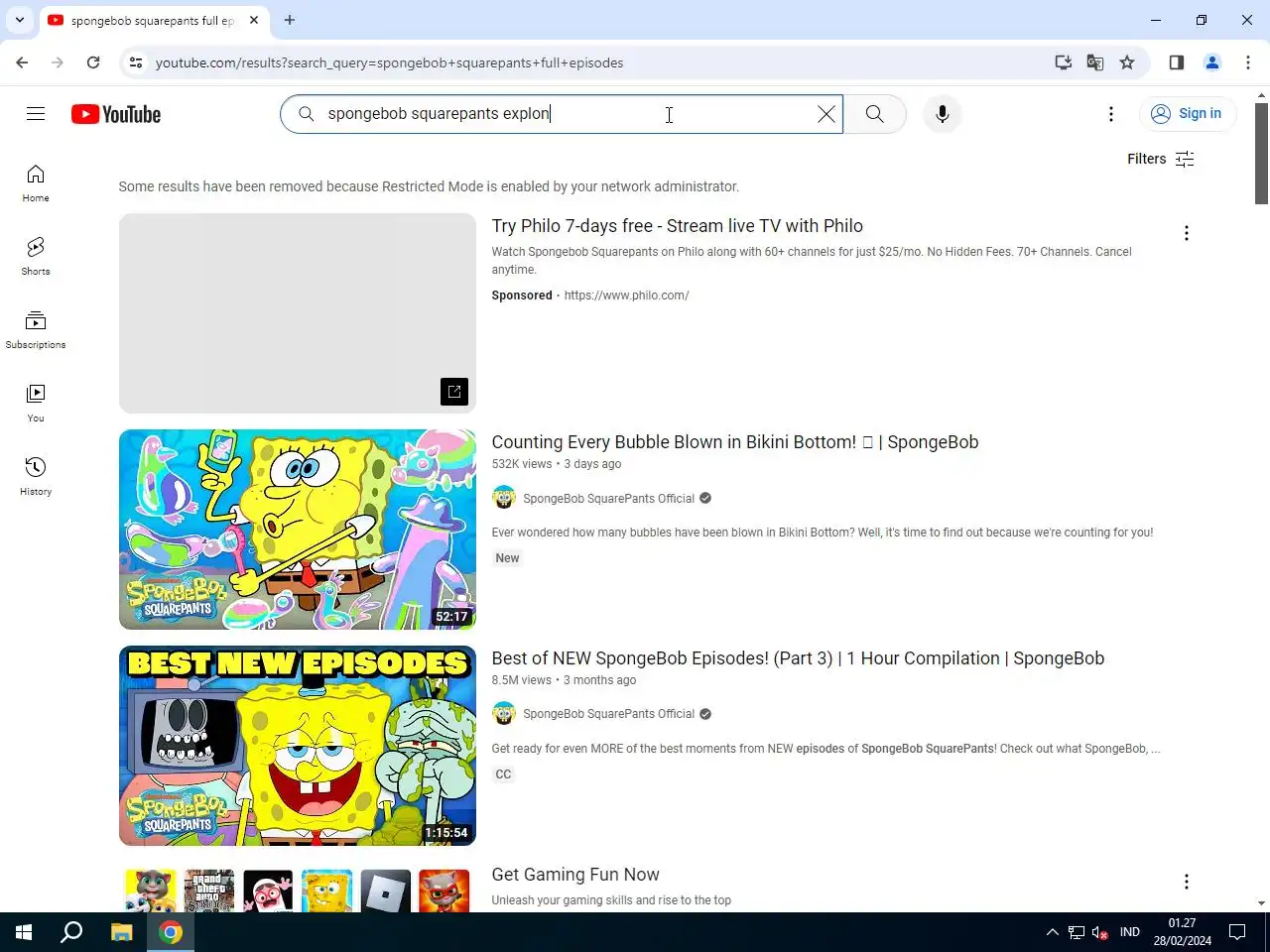Open the network icon in system tray
Image resolution: width=1270 pixels, height=952 pixels.
coord(1077,932)
